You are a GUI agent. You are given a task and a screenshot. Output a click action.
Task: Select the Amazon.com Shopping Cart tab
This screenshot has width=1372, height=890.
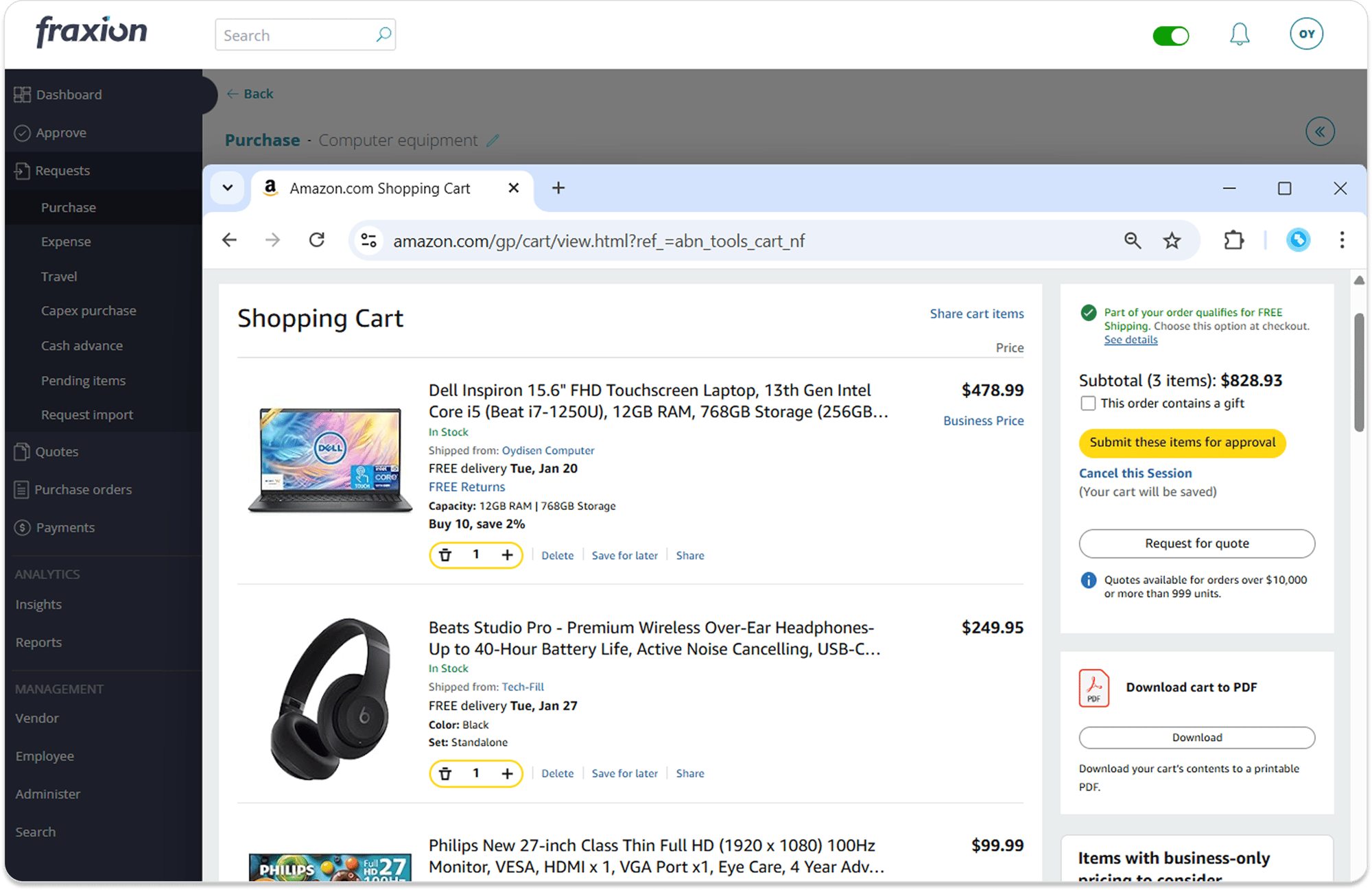pyautogui.click(x=379, y=189)
